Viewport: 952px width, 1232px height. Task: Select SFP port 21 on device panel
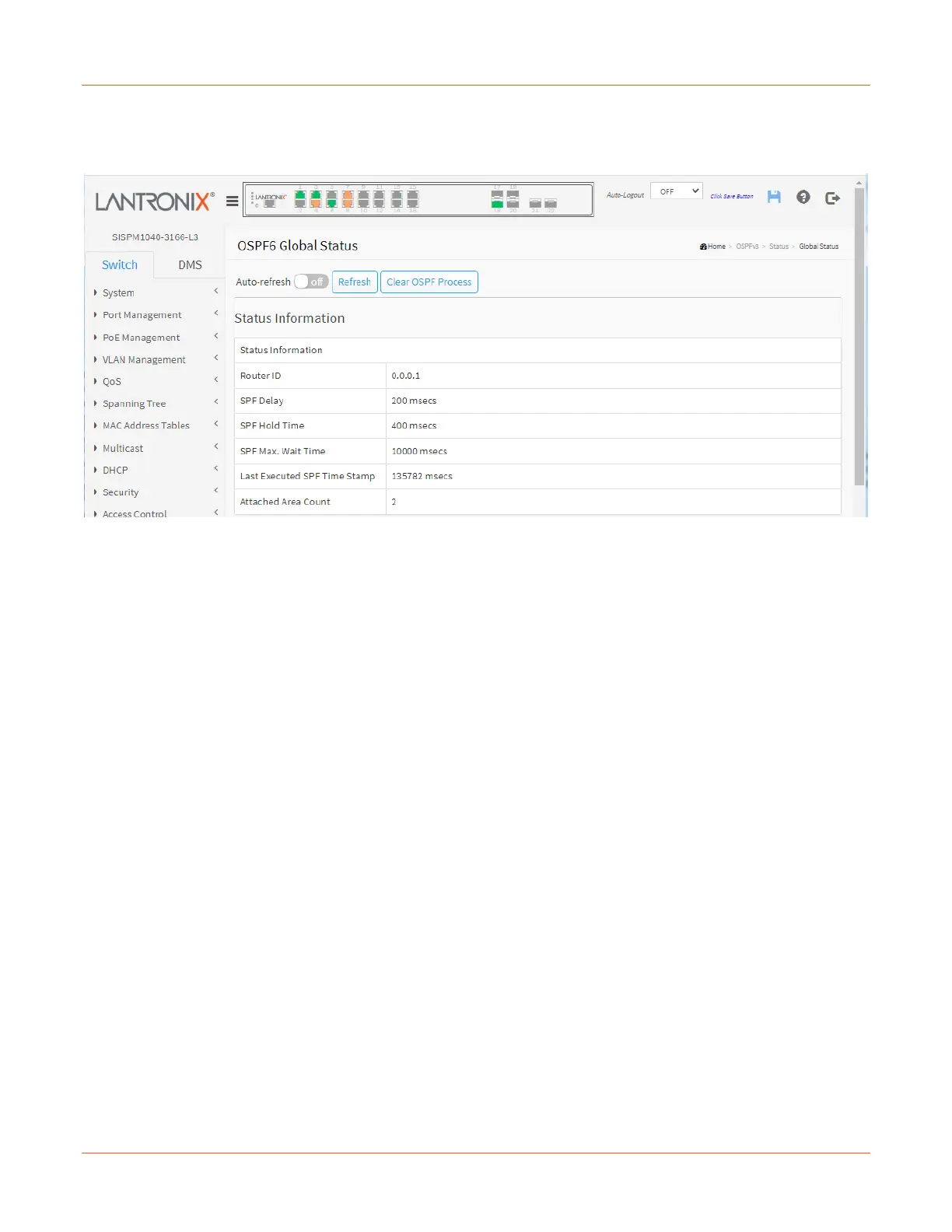pos(535,203)
